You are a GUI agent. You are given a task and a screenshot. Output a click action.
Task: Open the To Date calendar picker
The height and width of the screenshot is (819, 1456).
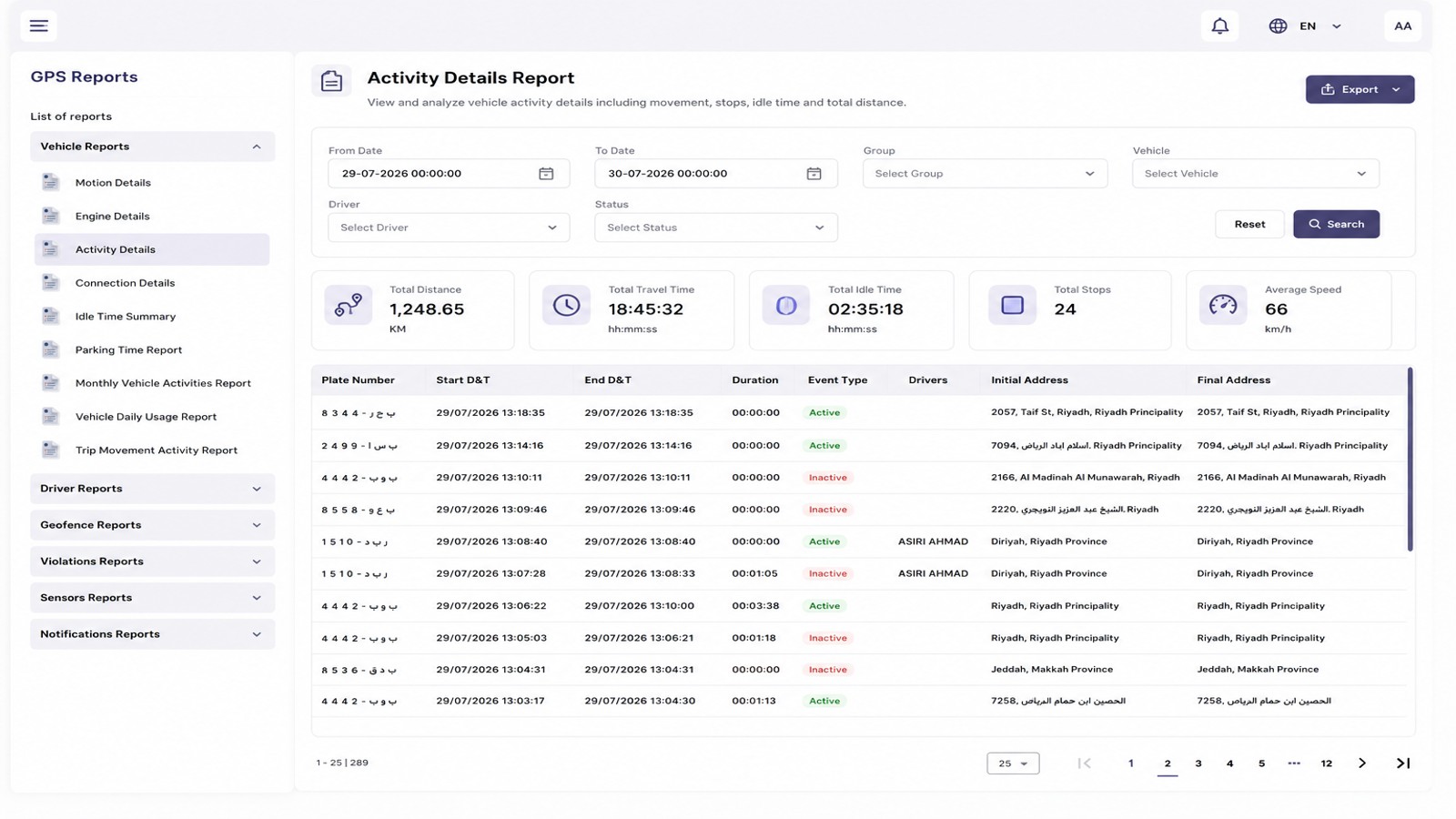[x=814, y=174]
